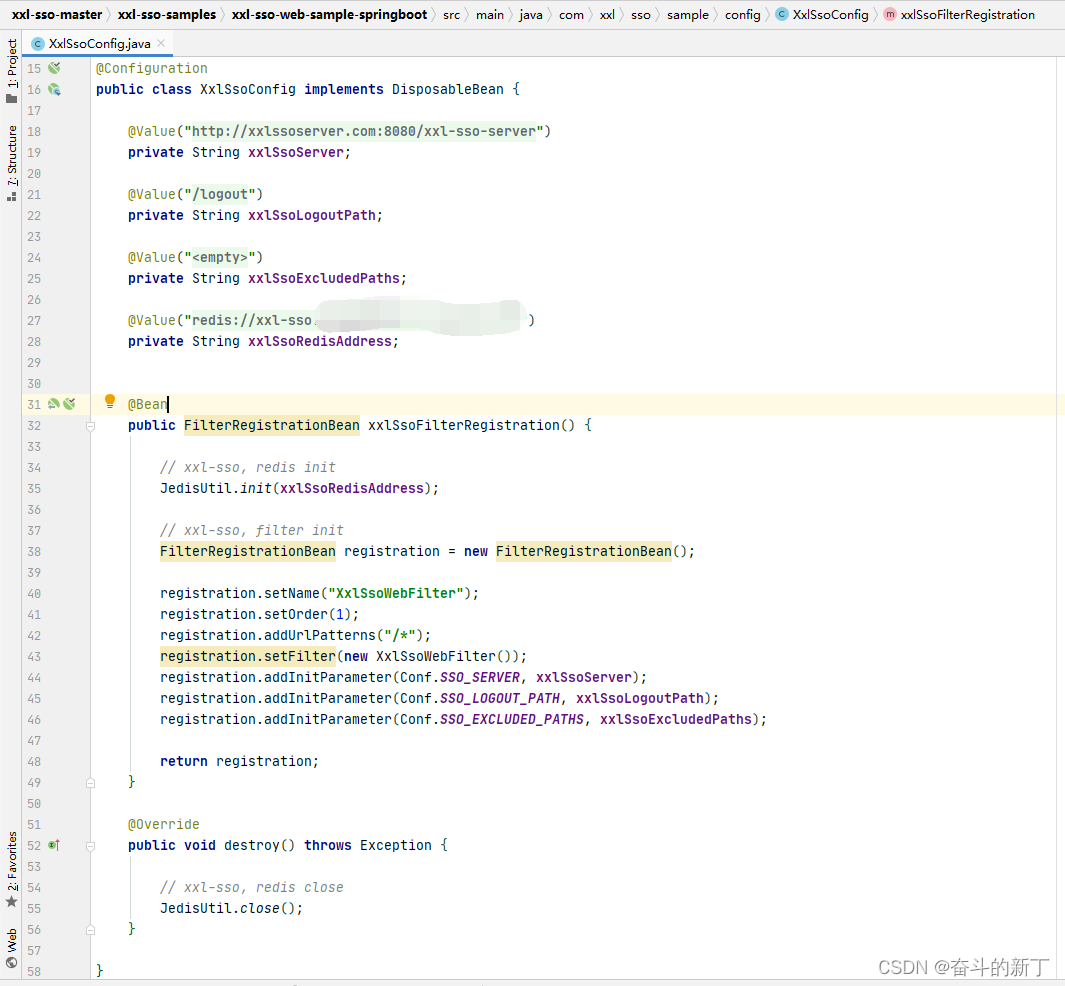Click the xxlSsoExcludedPaths field on line 25

[x=324, y=278]
